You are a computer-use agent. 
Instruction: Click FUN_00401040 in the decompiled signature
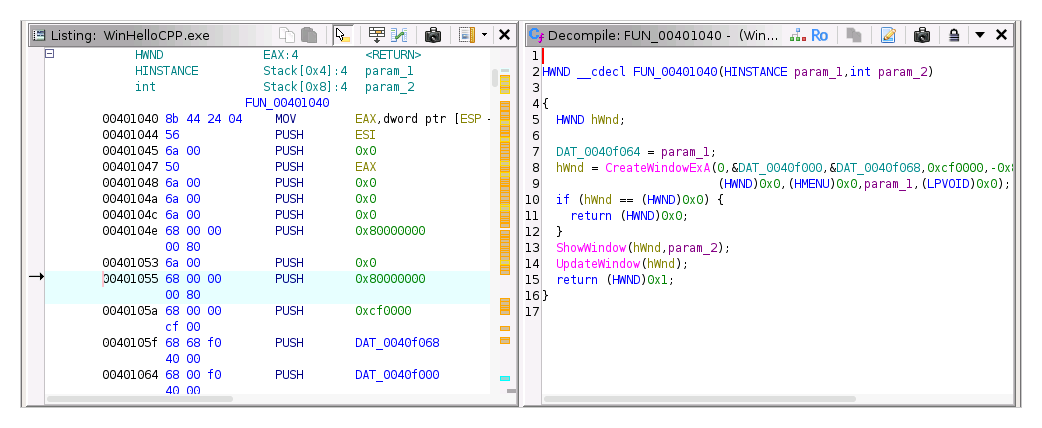[x=675, y=72]
